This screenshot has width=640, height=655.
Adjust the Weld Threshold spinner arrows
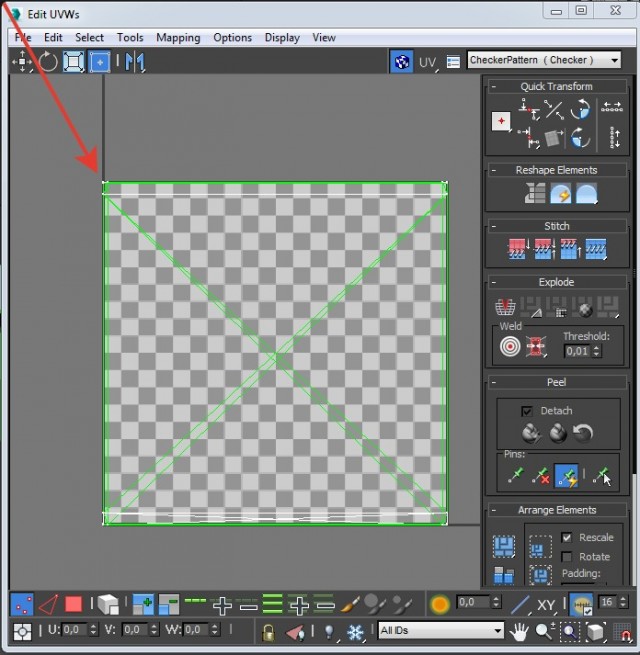[x=597, y=351]
